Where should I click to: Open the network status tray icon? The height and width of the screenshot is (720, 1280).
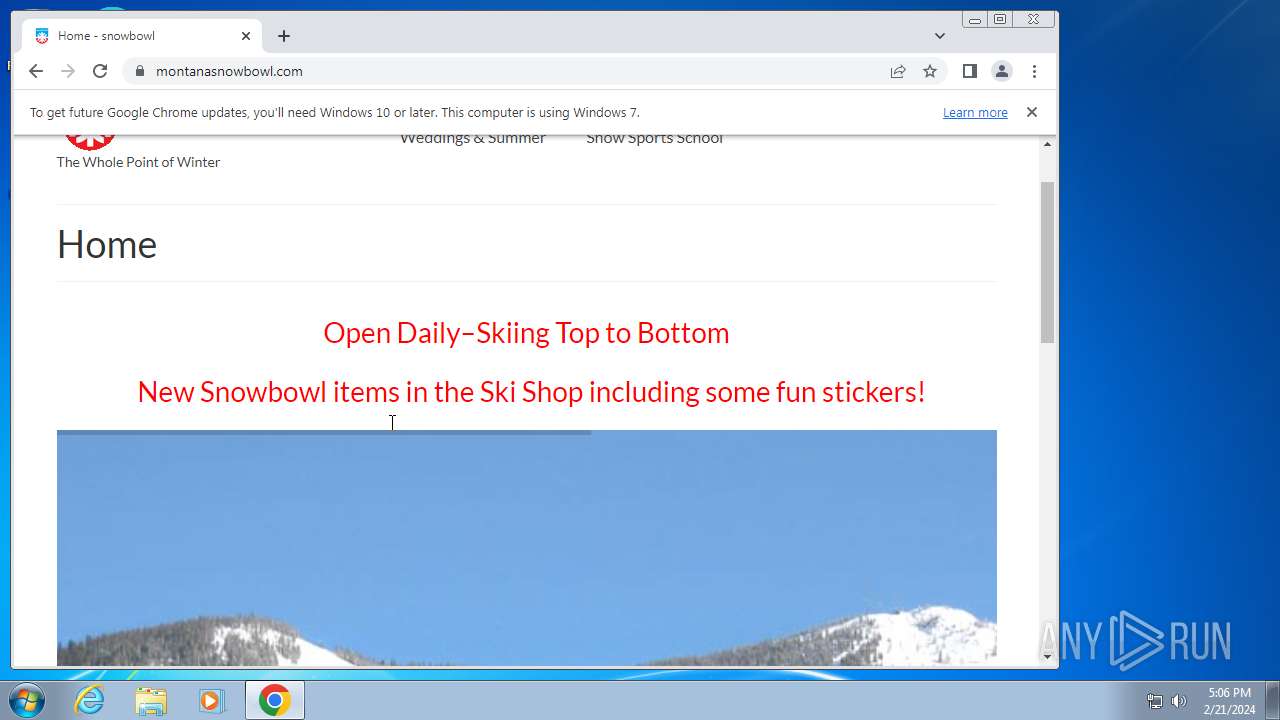click(x=1155, y=701)
